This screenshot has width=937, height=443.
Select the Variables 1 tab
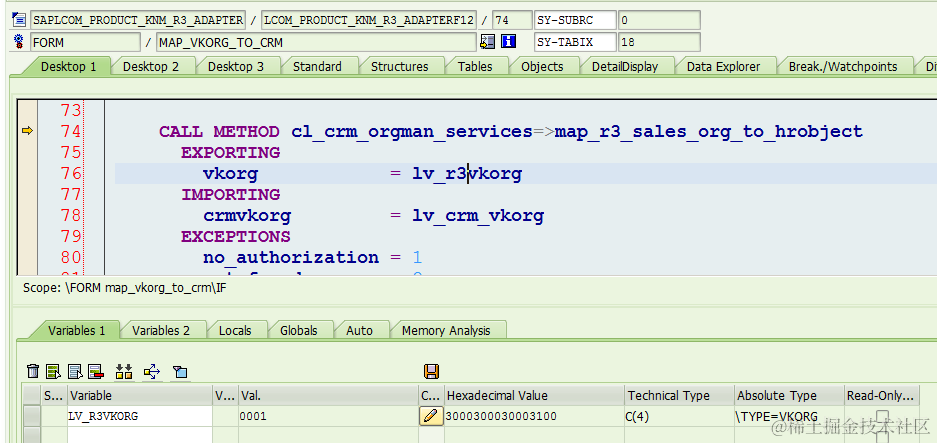pyautogui.click(x=76, y=330)
